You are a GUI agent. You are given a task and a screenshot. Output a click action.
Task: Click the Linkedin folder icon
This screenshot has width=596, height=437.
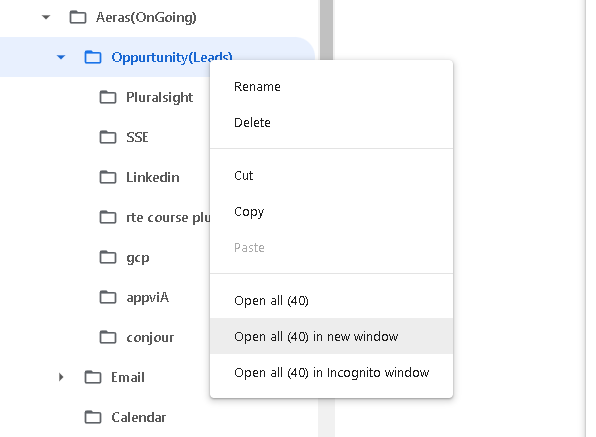pyautogui.click(x=108, y=177)
